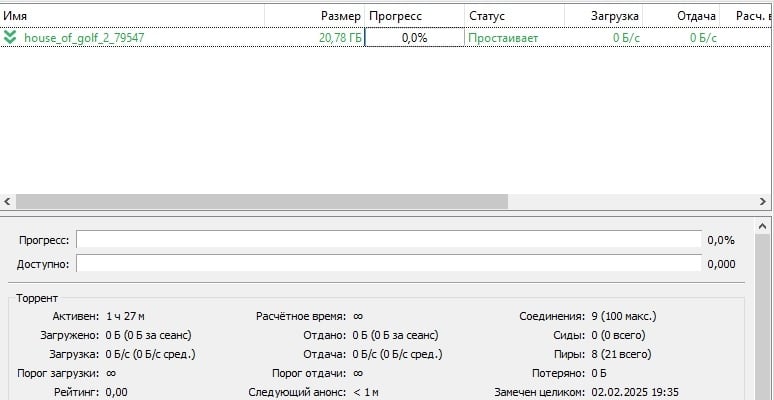Click the Следующий анонс value < 1 м
The height and width of the screenshot is (400, 774).
(366, 393)
